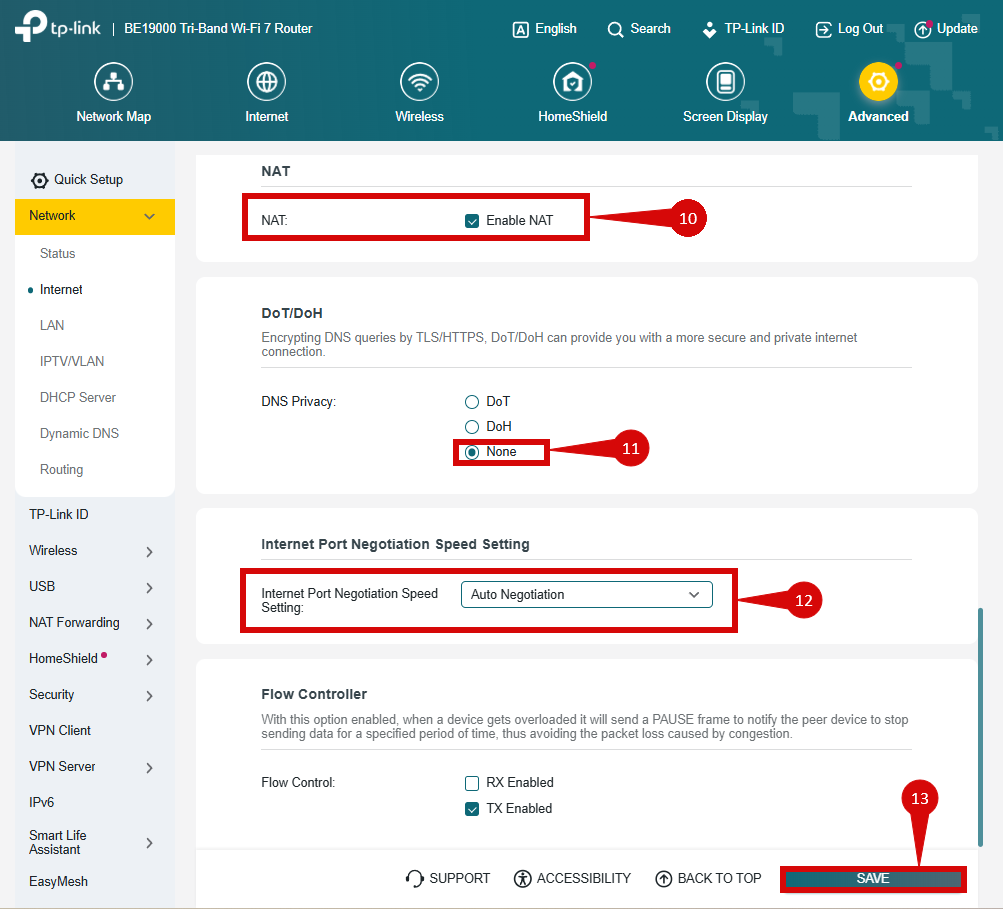
Task: Open the Network Map icon
Action: click(113, 82)
